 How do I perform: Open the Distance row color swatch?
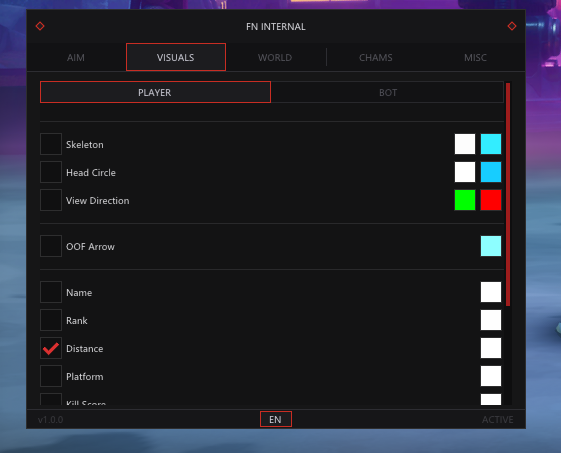point(491,348)
